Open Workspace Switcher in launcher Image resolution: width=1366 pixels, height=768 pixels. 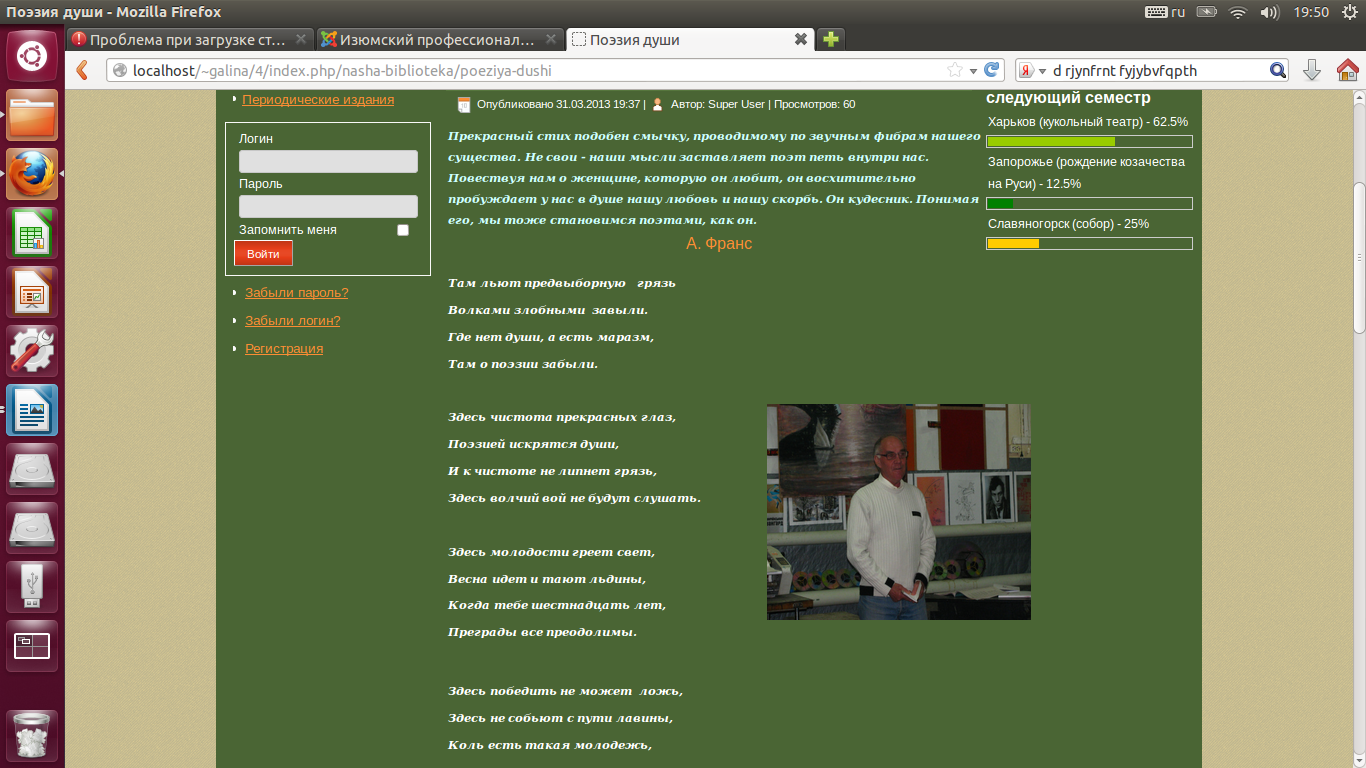coord(32,646)
